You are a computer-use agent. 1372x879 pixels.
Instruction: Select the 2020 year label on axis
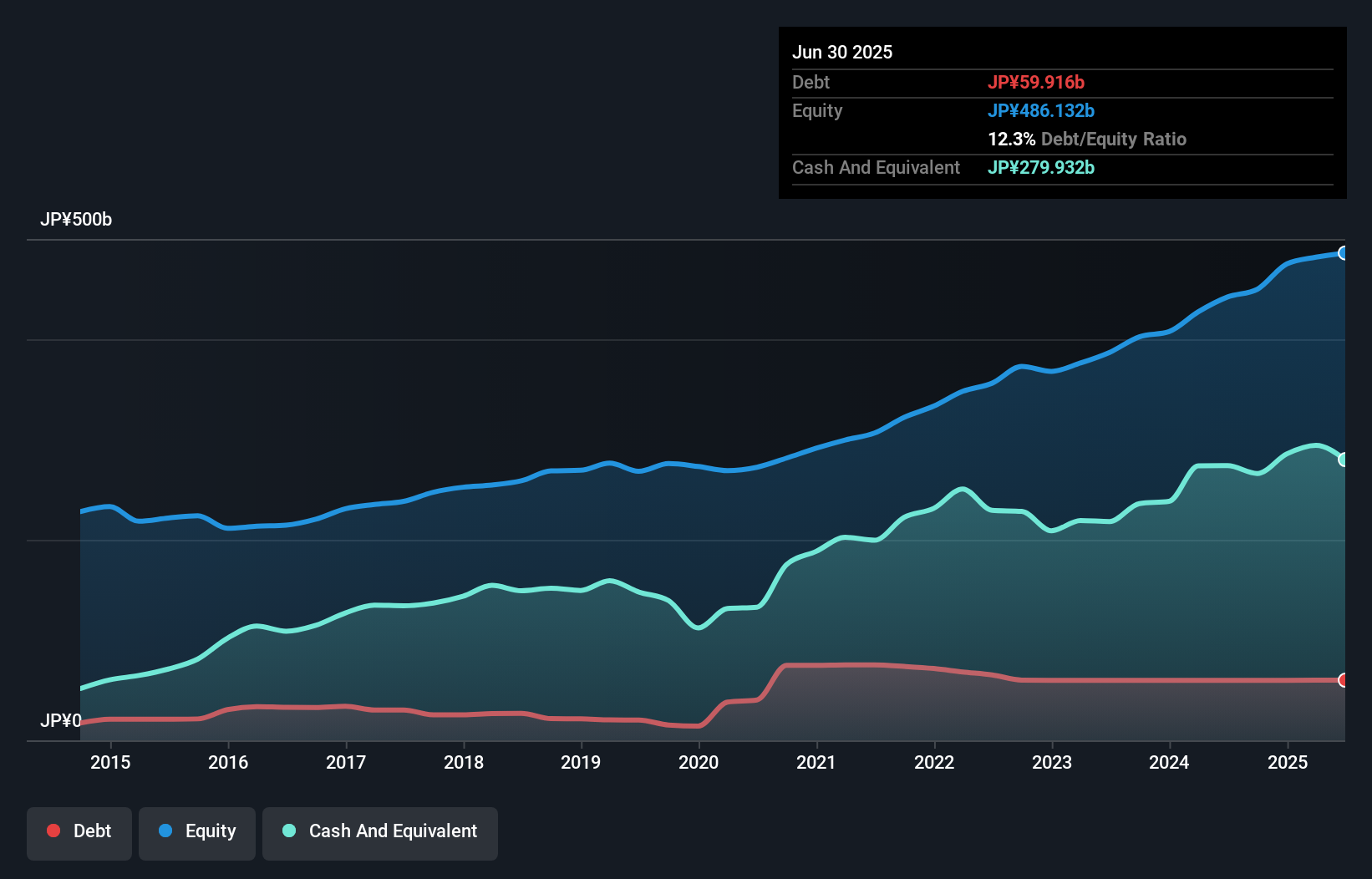(700, 762)
